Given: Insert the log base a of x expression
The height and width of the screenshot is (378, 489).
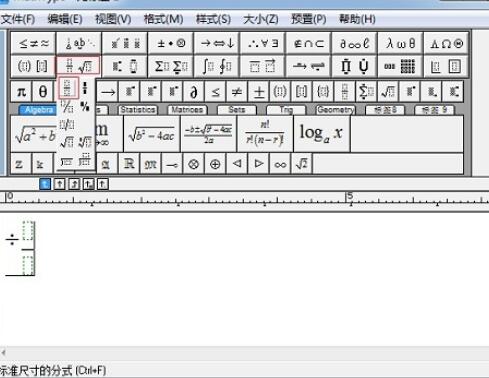Looking at the screenshot, I should click(321, 134).
